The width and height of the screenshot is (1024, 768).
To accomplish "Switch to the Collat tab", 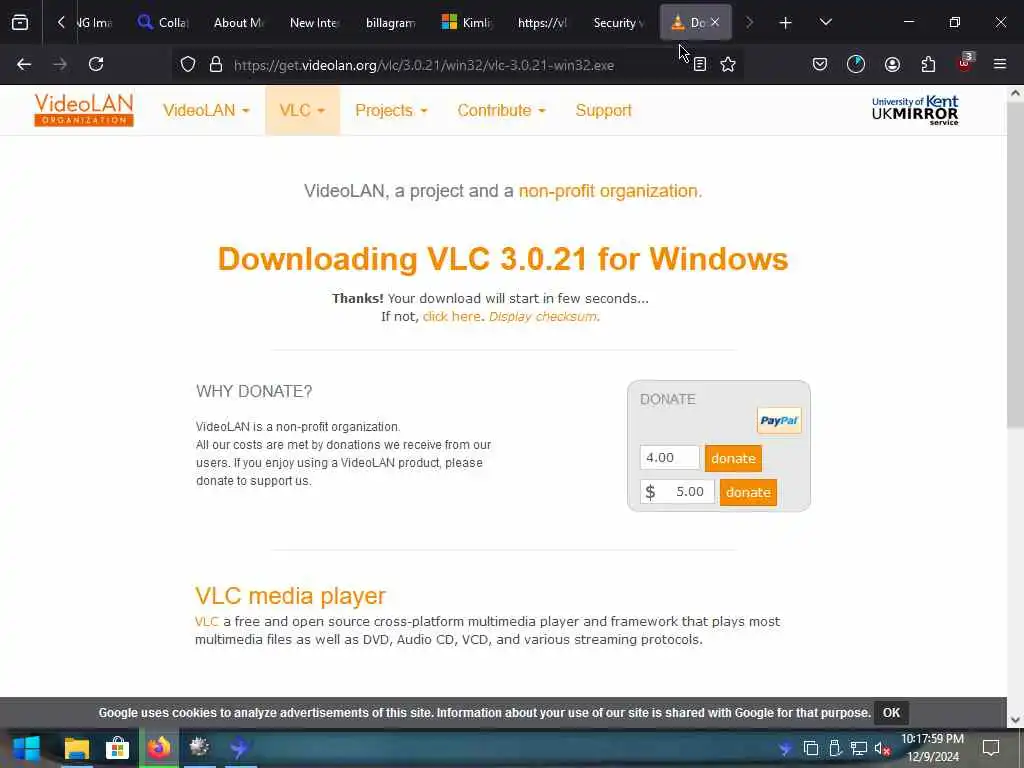I will click(x=163, y=23).
